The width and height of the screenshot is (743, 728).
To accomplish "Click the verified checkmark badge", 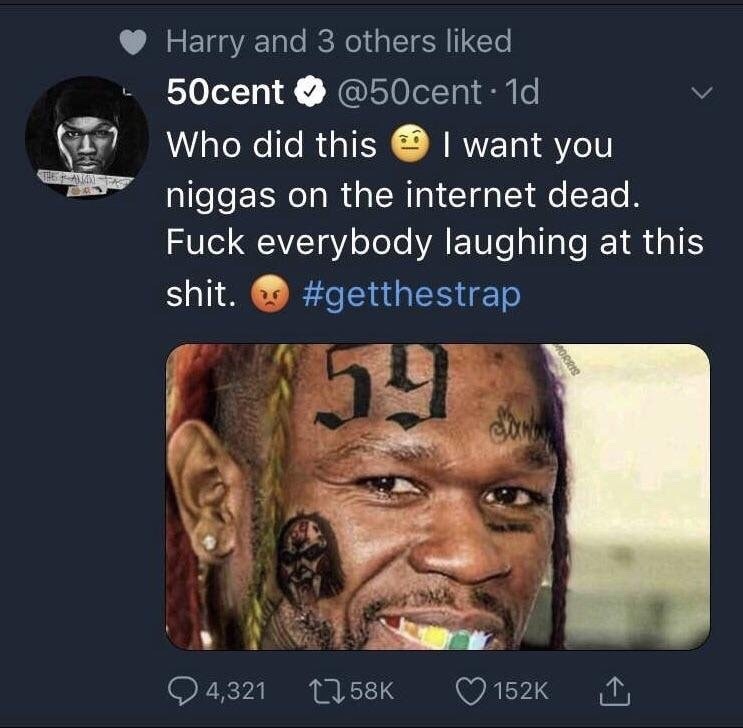I will point(307,93).
